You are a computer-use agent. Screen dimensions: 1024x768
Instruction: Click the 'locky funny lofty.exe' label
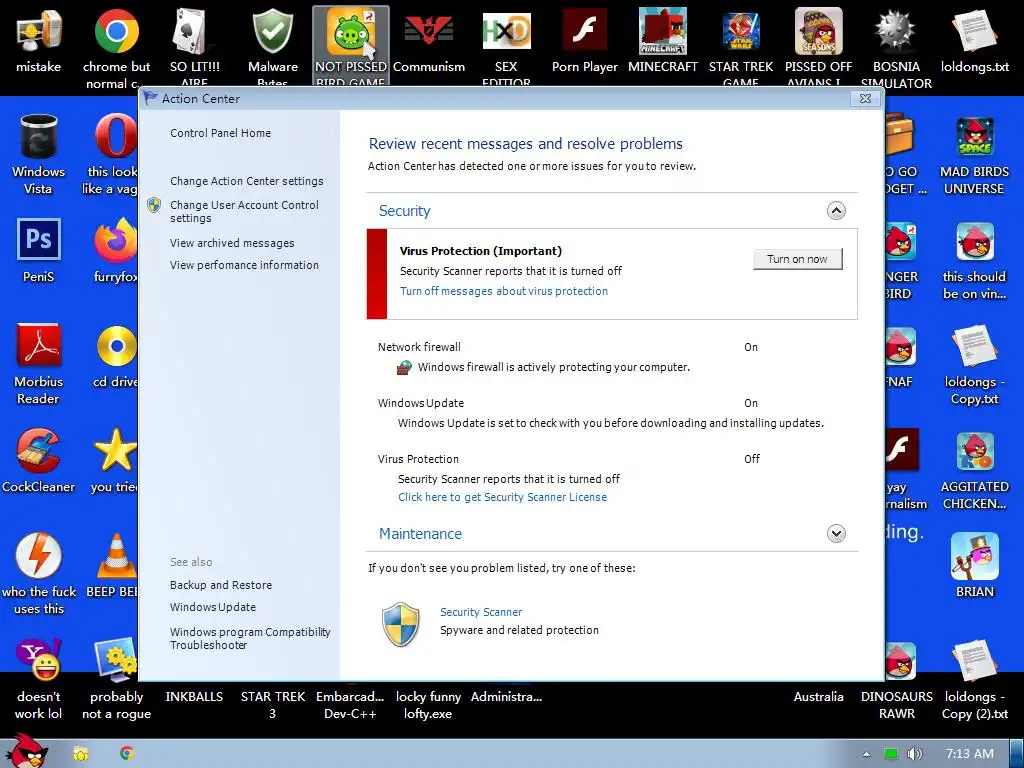pos(428,705)
